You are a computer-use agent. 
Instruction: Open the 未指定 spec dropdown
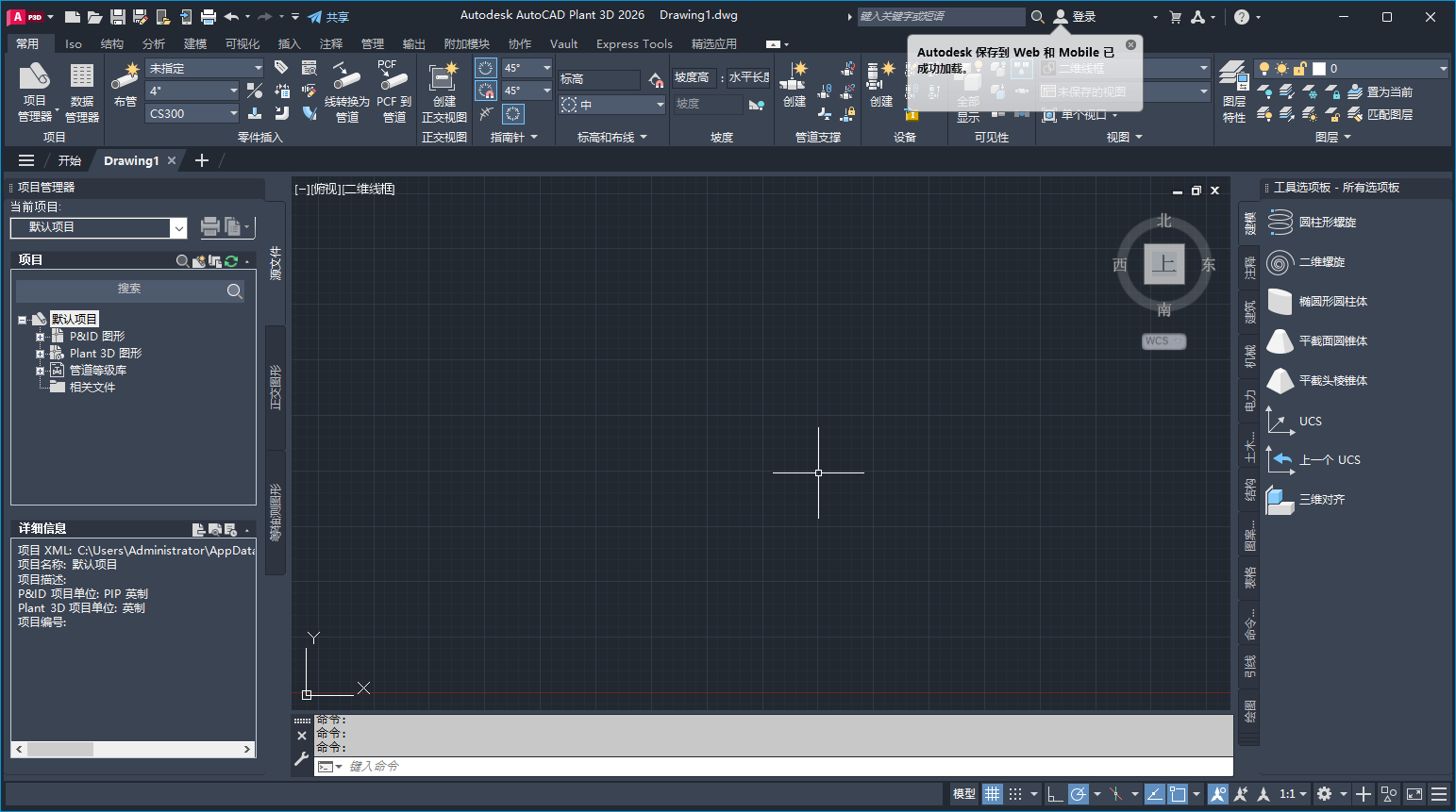pyautogui.click(x=205, y=68)
